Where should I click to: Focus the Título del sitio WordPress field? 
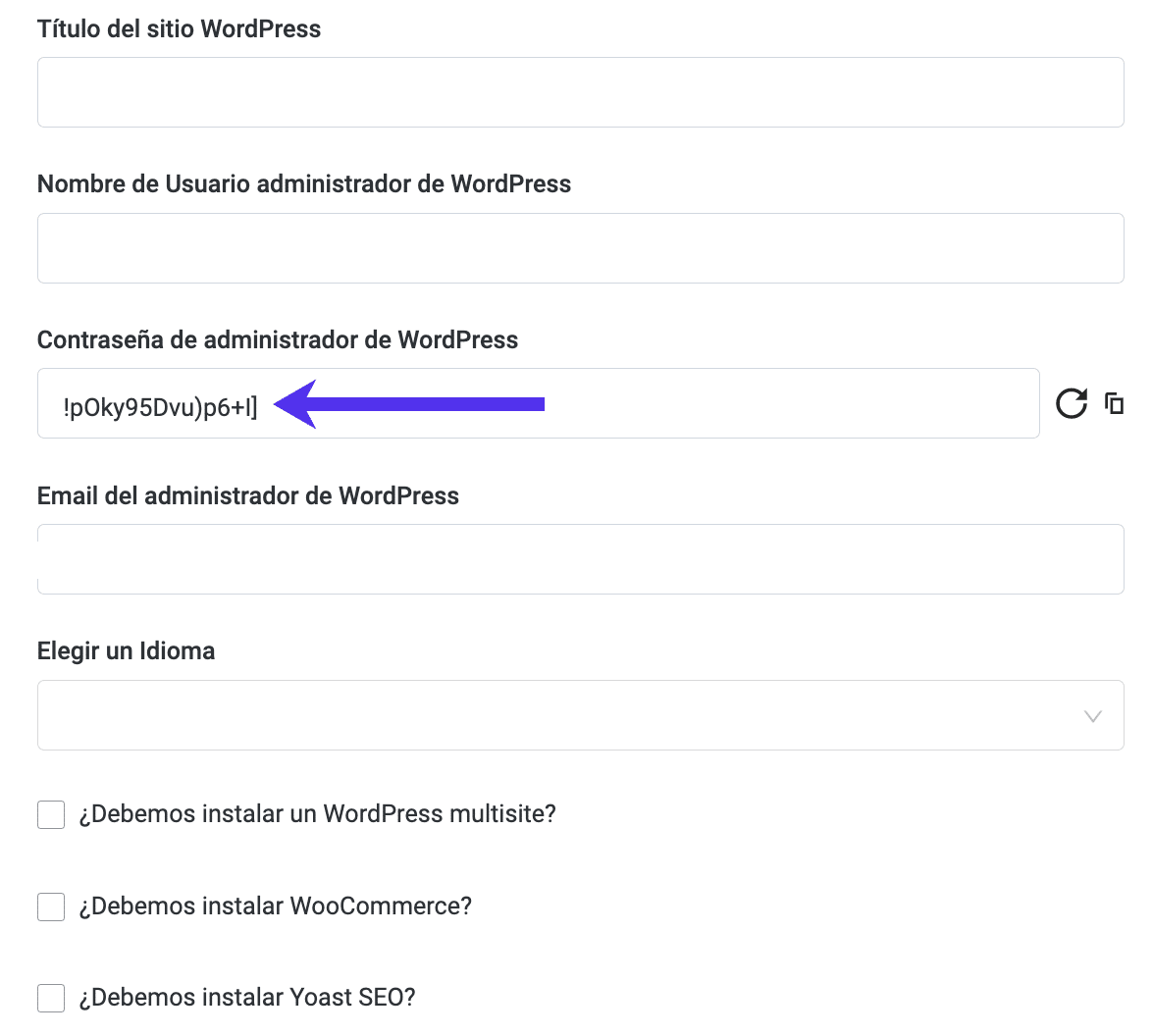pyautogui.click(x=580, y=92)
